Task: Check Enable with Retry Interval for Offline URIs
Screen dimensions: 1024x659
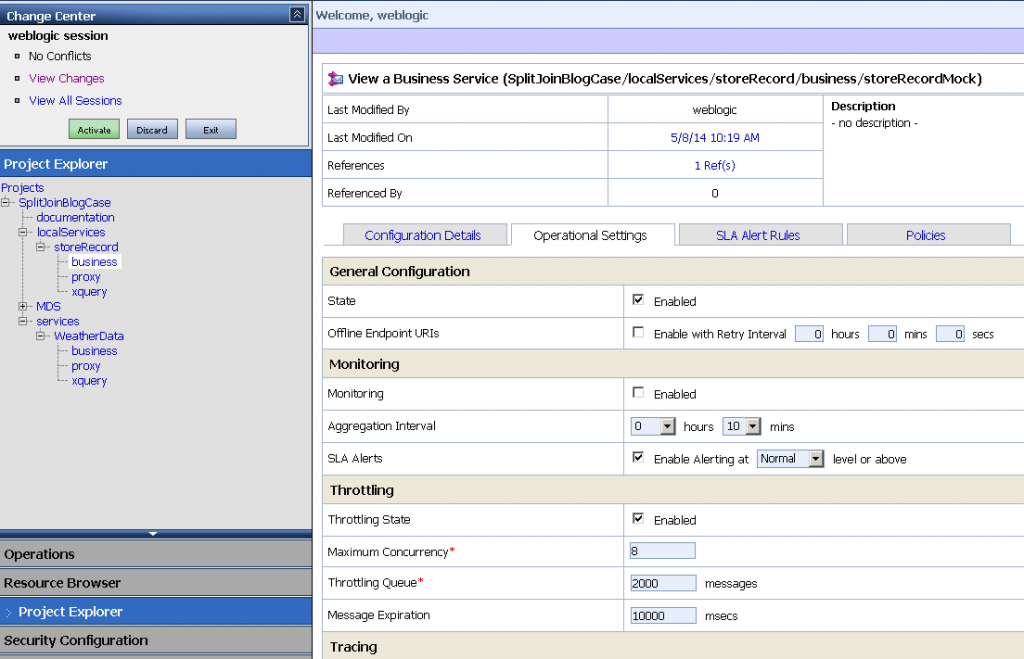Action: coord(638,333)
